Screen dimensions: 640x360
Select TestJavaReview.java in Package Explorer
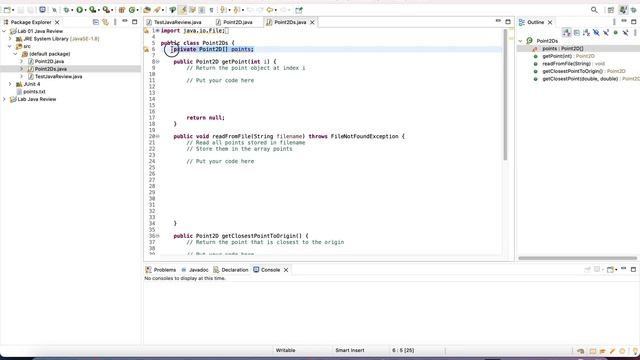[x=58, y=76]
